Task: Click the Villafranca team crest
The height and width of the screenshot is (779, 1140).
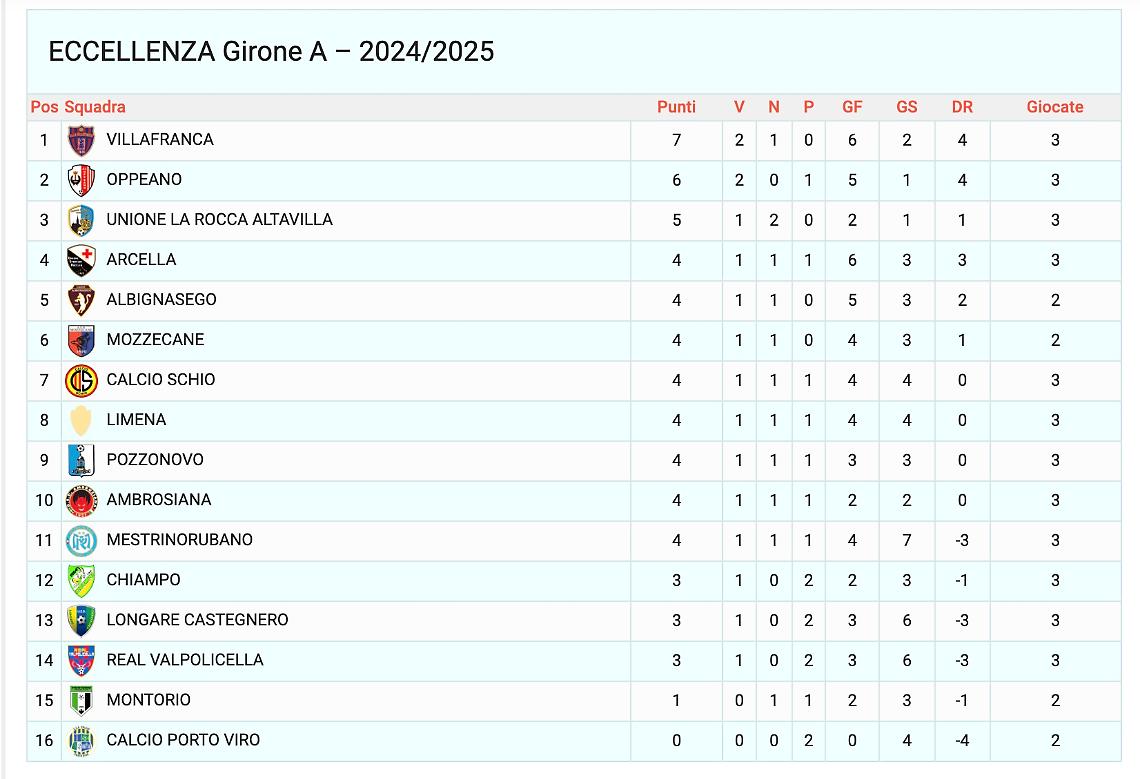Action: [x=81, y=141]
